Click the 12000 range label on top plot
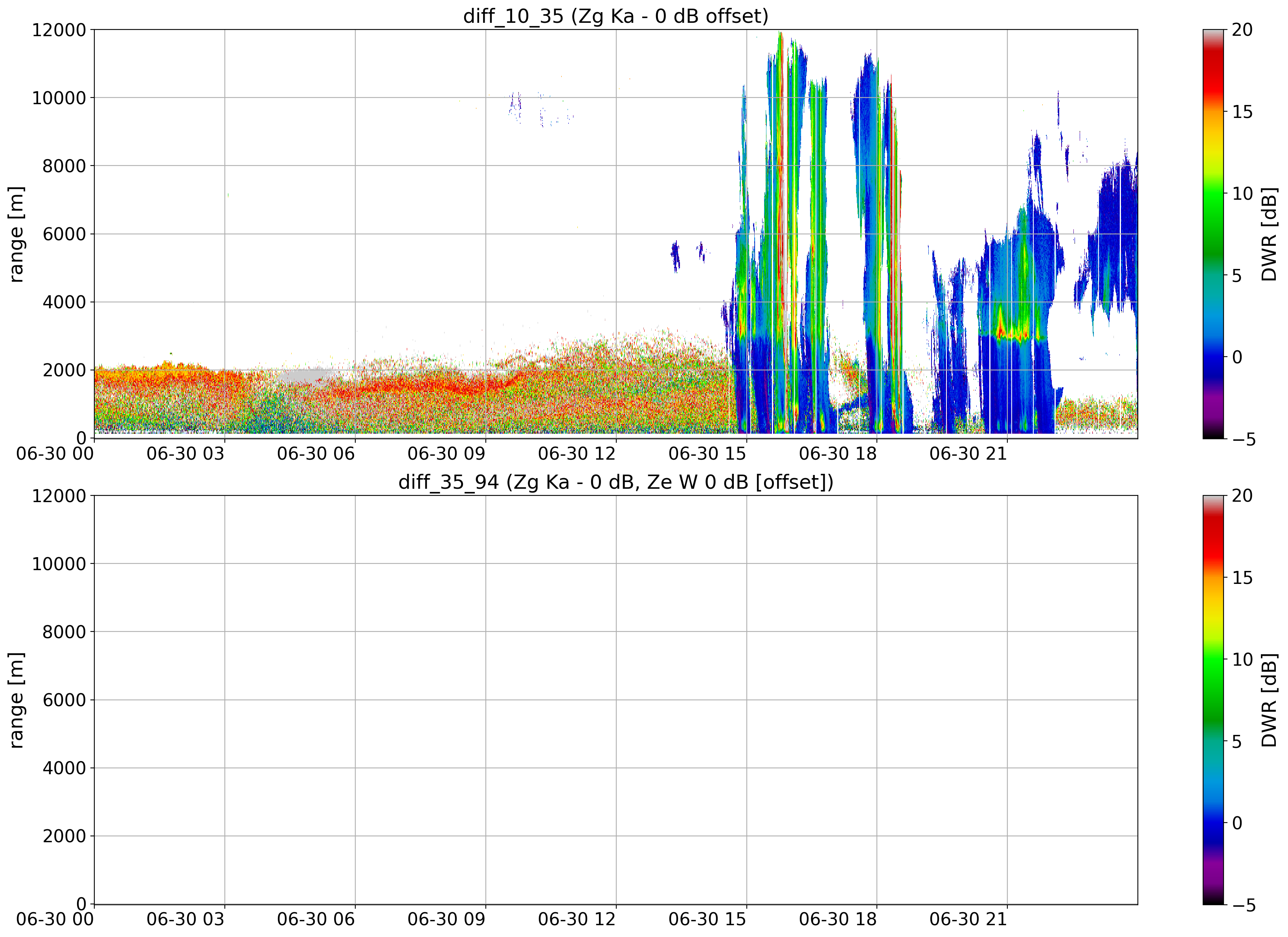Screen dimensions: 1288x937 pyautogui.click(x=59, y=30)
